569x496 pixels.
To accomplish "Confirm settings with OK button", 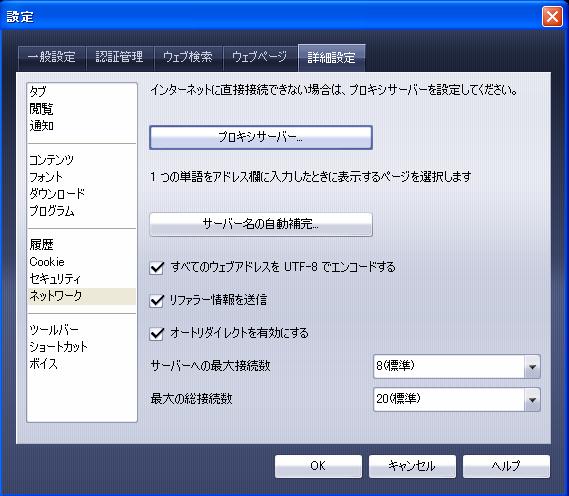I will point(318,466).
